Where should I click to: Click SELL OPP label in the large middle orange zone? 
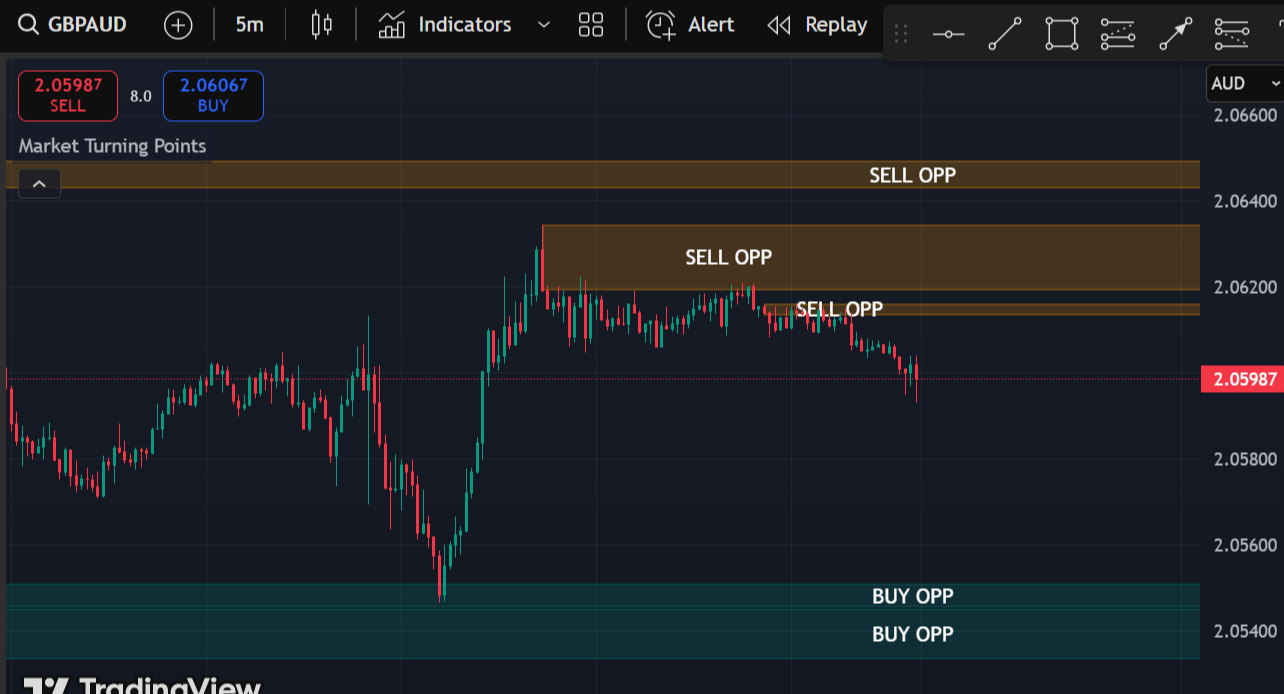tap(728, 257)
